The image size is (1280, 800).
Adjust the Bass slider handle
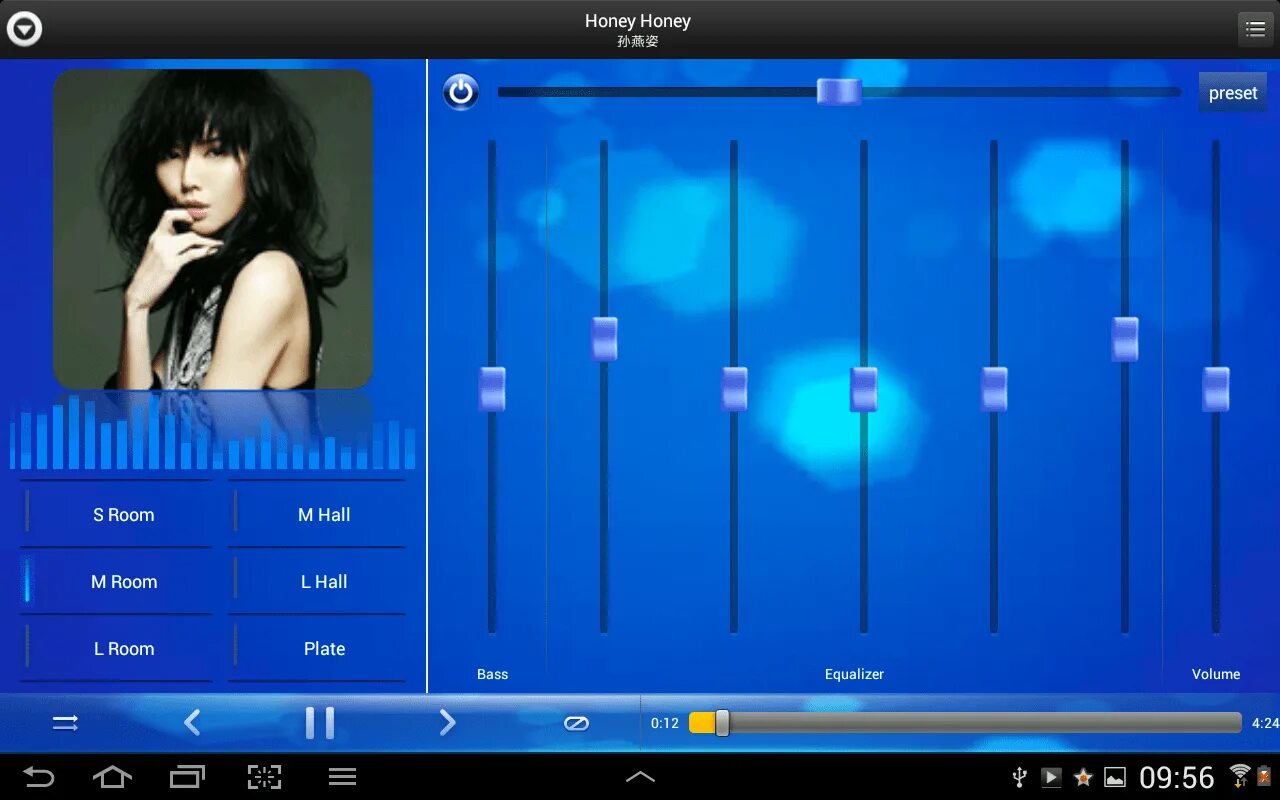pos(492,389)
